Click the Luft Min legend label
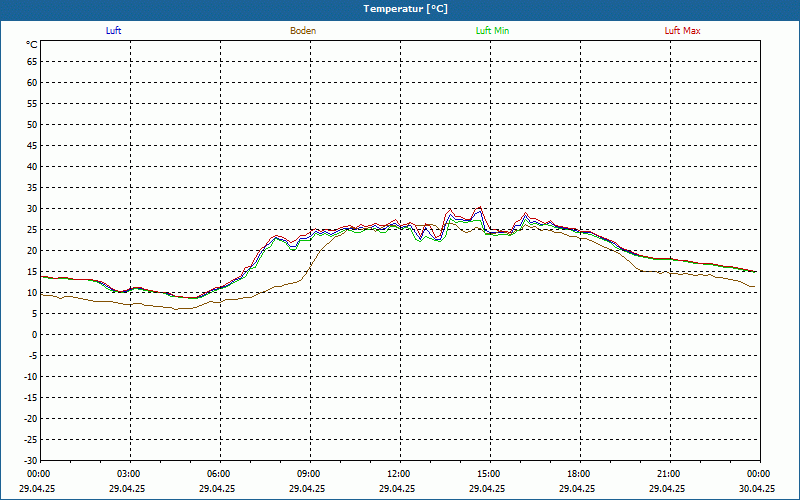This screenshot has height=500, width=800. click(x=492, y=31)
